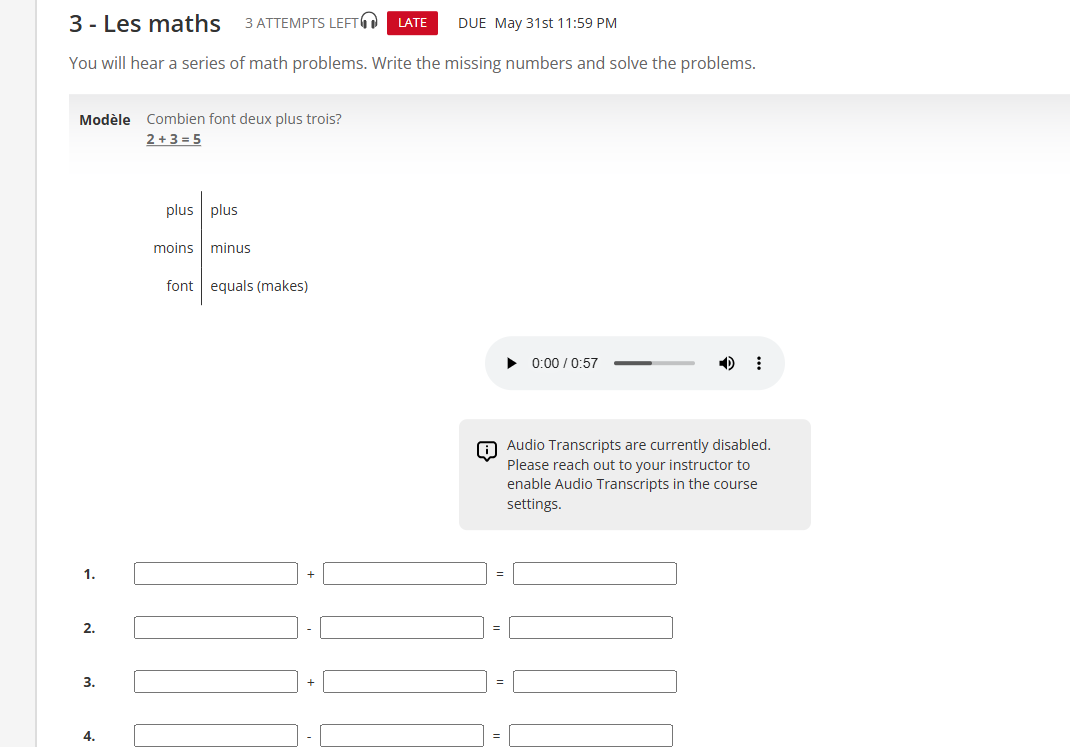Click first number field of problem 3
This screenshot has height=747, width=1070.
(x=216, y=682)
